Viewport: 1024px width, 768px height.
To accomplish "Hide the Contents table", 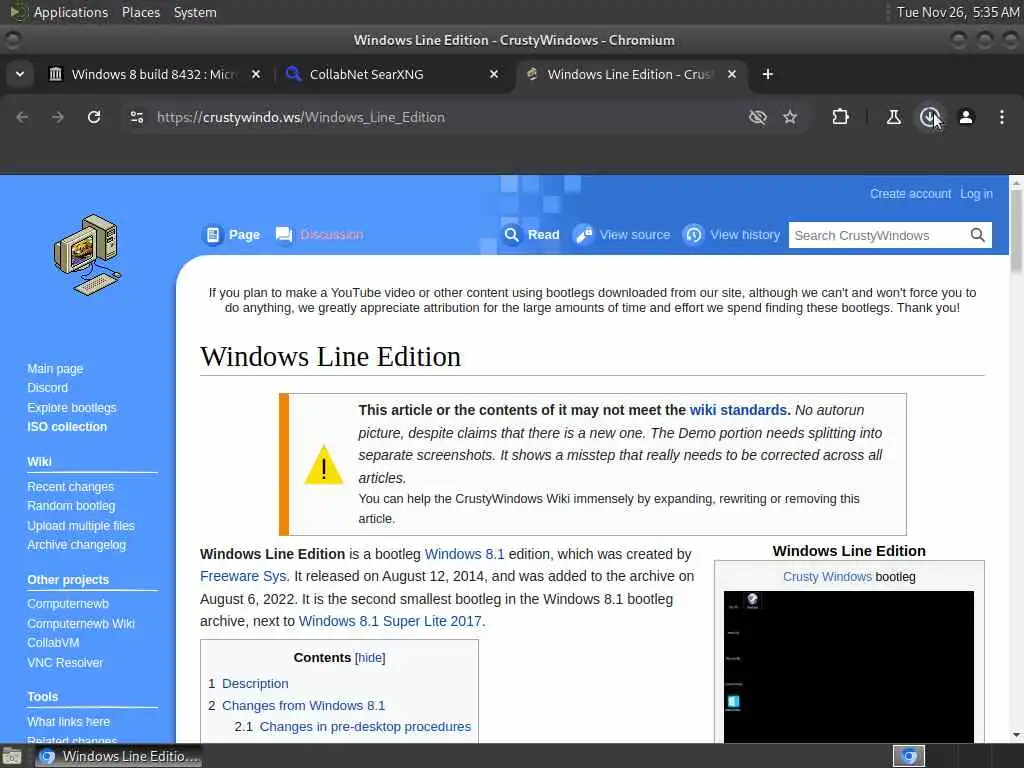I will pyautogui.click(x=370, y=658).
